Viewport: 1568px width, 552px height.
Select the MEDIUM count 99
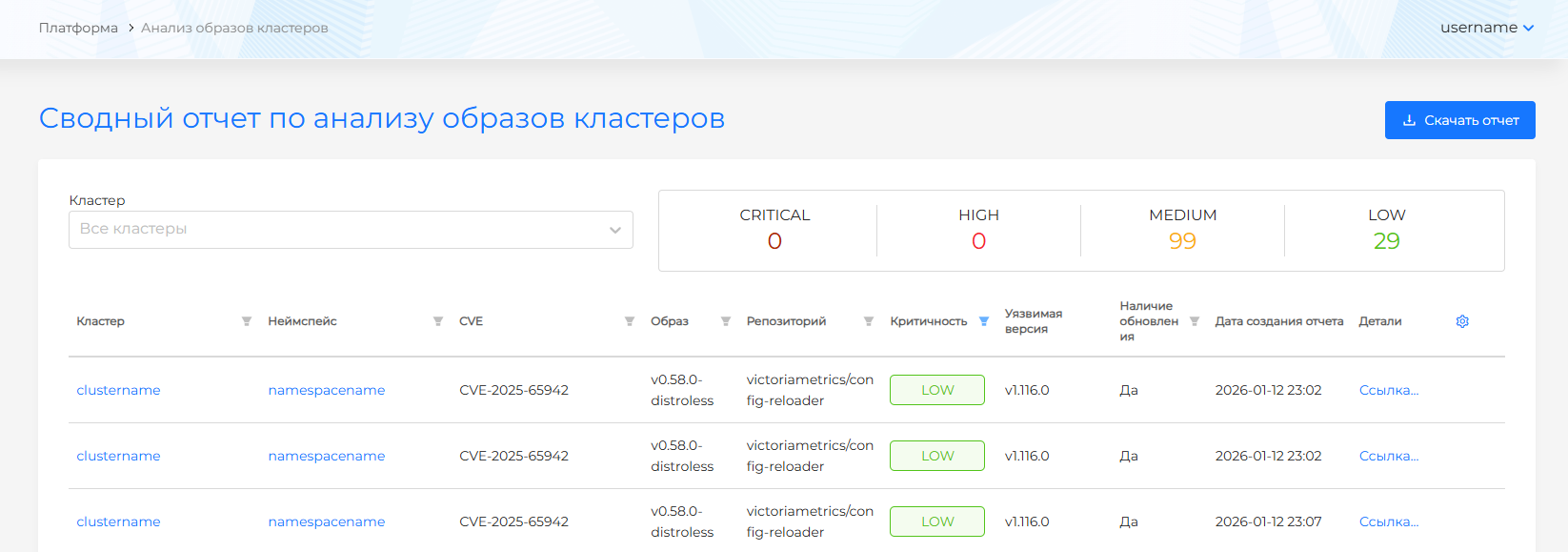[x=1182, y=241]
